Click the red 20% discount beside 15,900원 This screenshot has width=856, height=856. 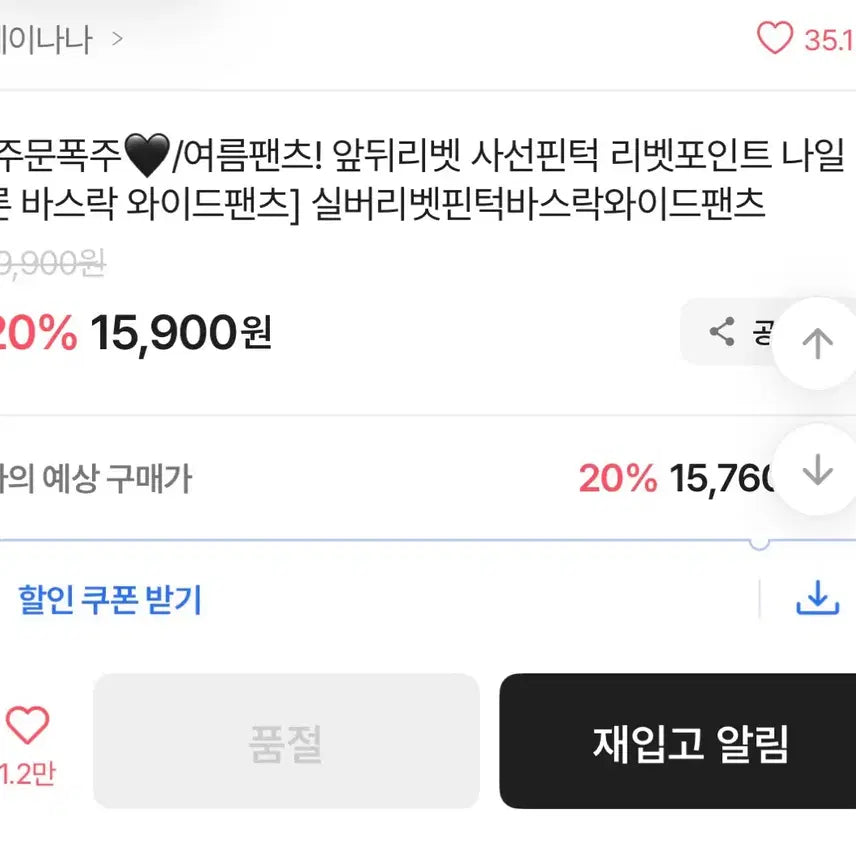coord(38,332)
